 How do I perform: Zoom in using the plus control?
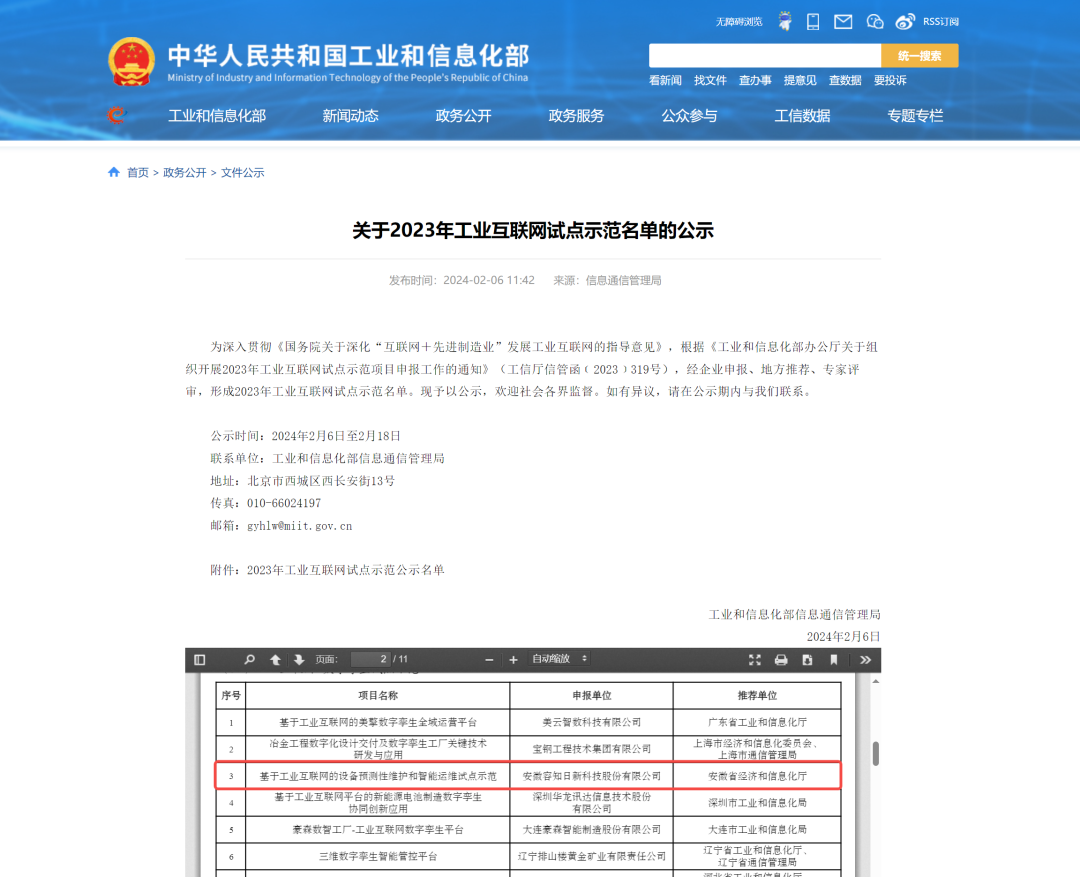pyautogui.click(x=513, y=659)
